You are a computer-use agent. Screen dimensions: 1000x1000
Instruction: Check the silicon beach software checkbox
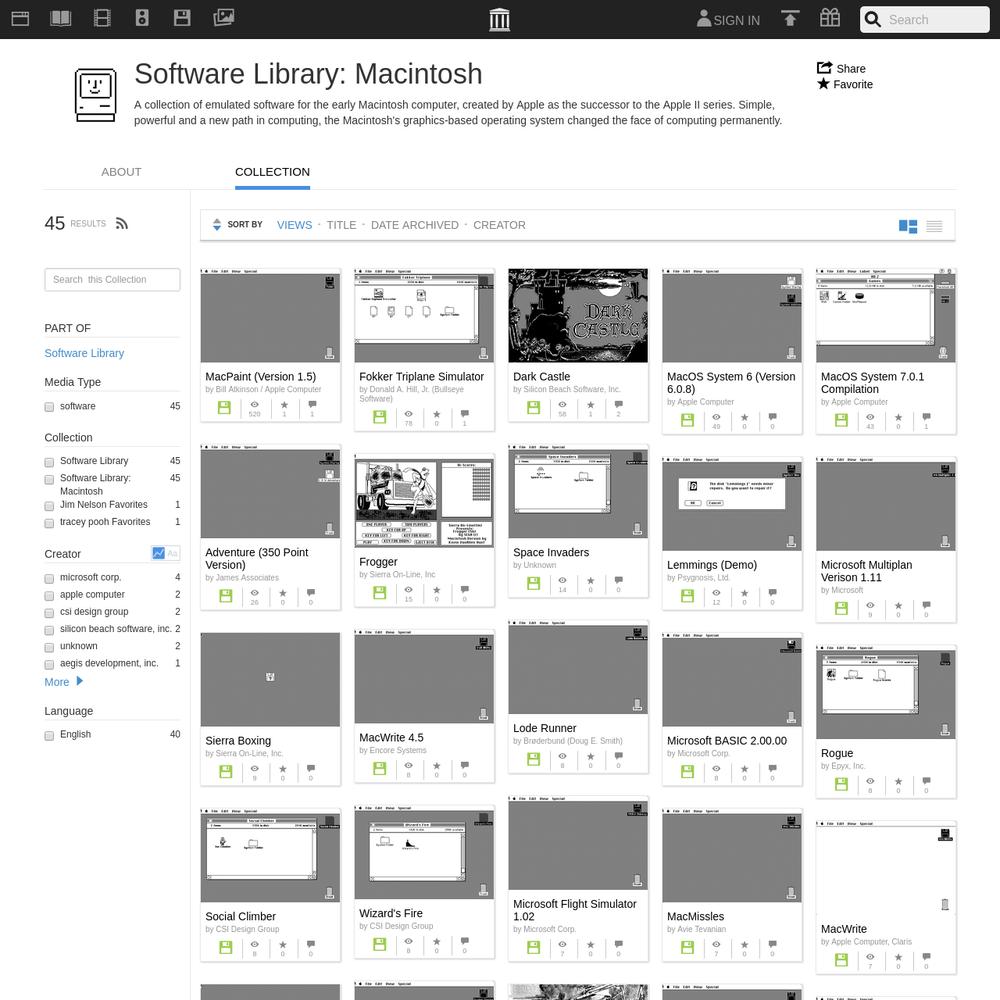point(49,630)
